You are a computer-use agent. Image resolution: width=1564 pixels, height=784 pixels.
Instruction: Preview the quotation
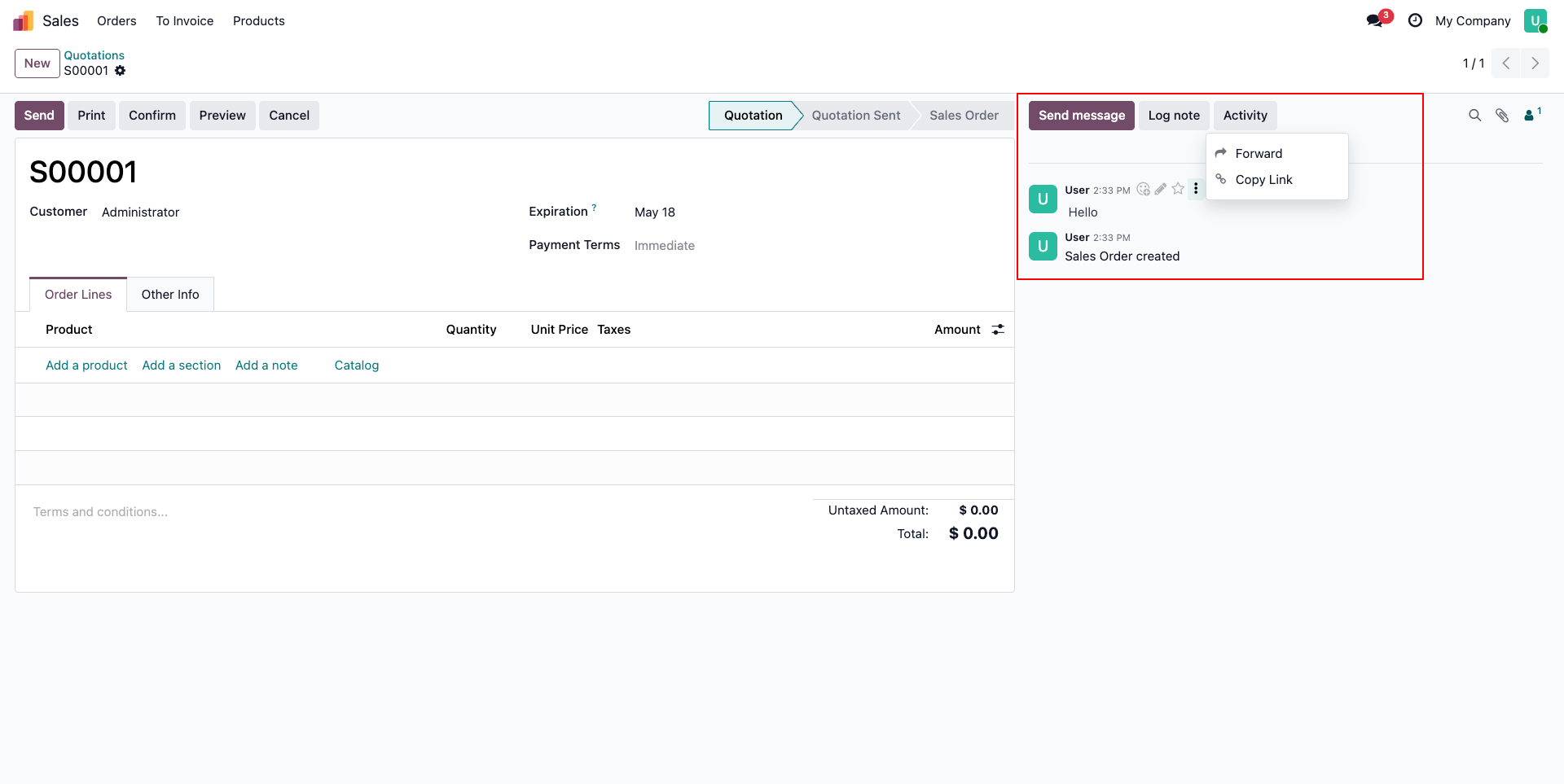point(222,116)
